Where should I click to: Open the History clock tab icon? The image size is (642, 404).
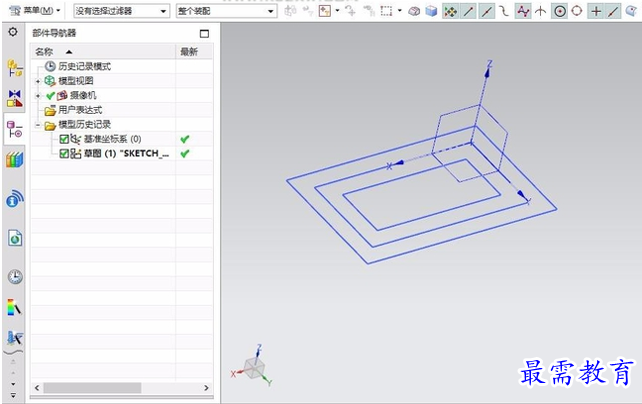tap(15, 277)
